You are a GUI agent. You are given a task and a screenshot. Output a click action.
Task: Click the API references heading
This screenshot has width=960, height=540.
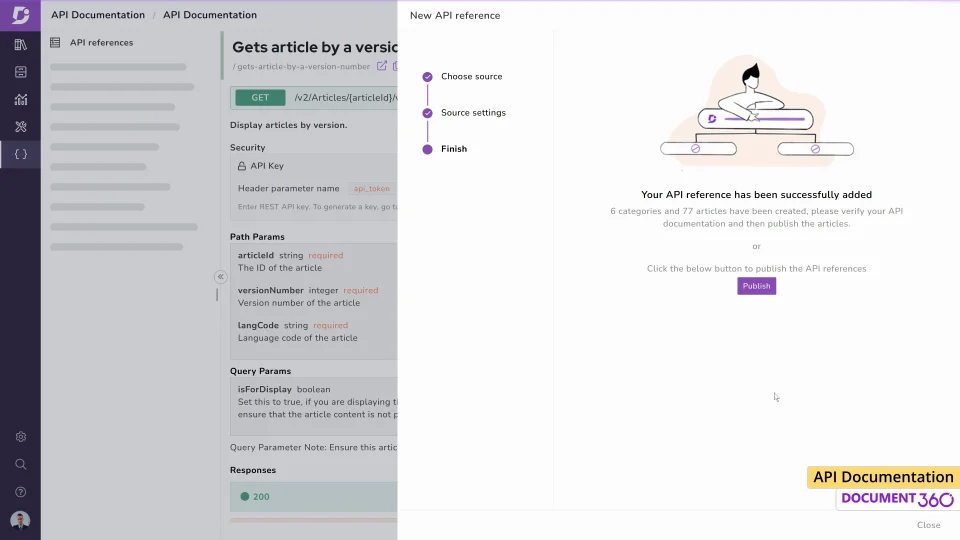pyautogui.click(x=101, y=43)
